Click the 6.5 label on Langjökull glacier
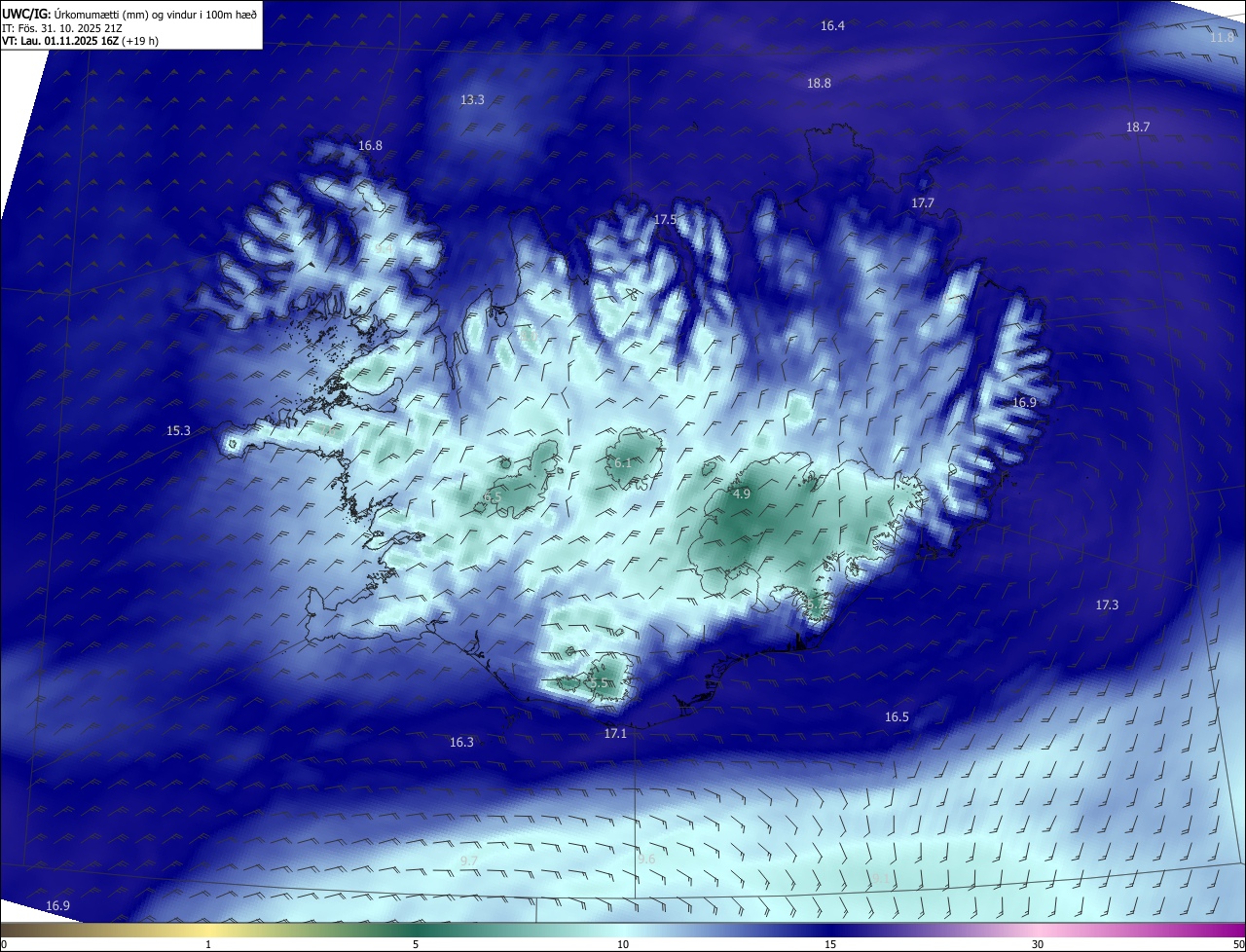Viewport: 1246px width, 952px height. coord(493,498)
